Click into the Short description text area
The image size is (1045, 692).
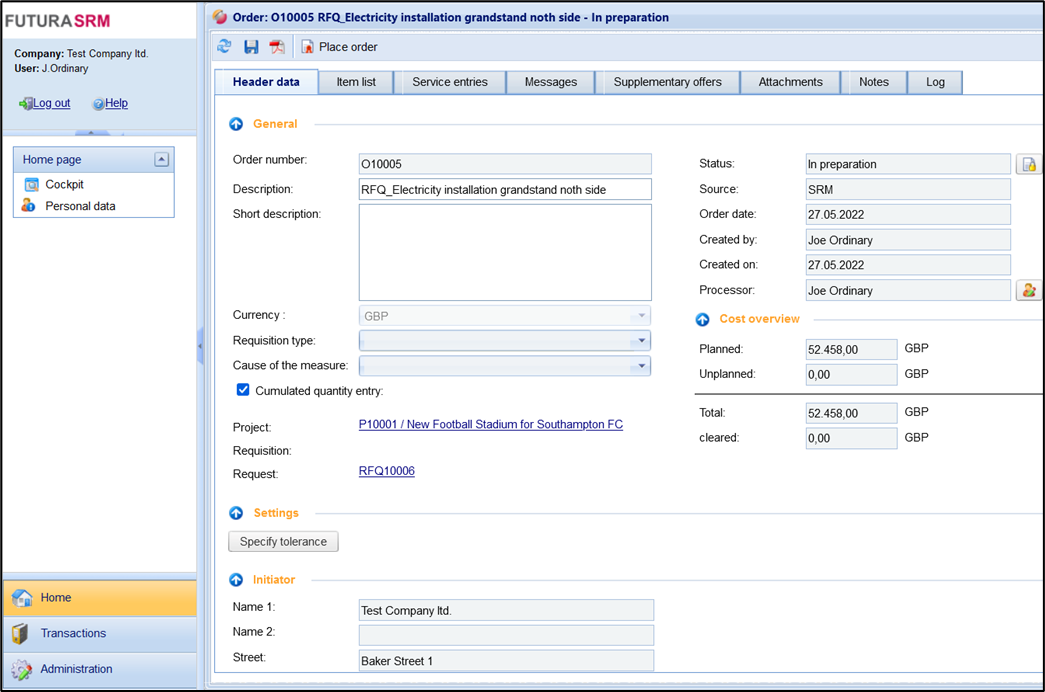(505, 252)
